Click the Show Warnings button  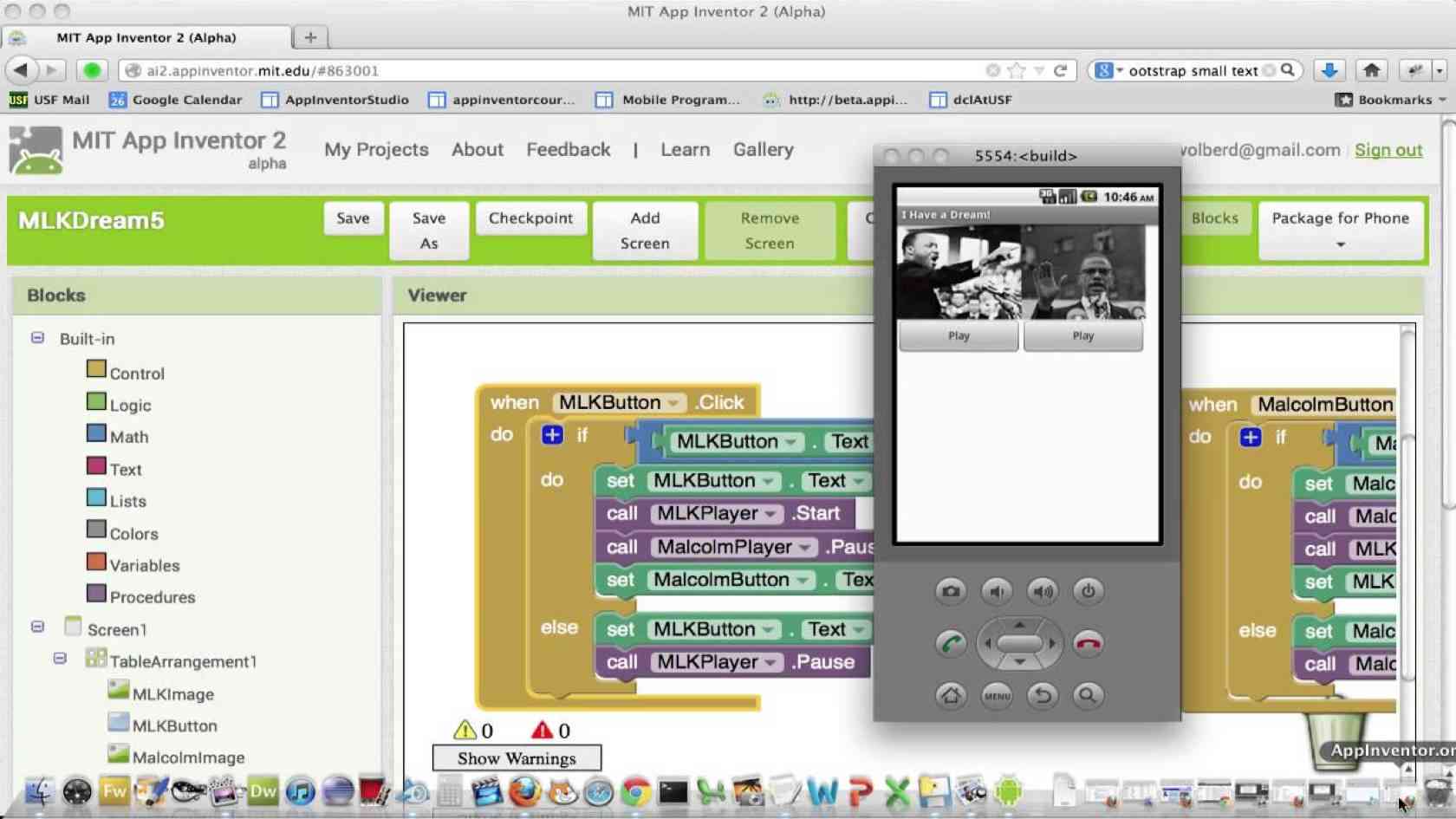[x=517, y=758]
